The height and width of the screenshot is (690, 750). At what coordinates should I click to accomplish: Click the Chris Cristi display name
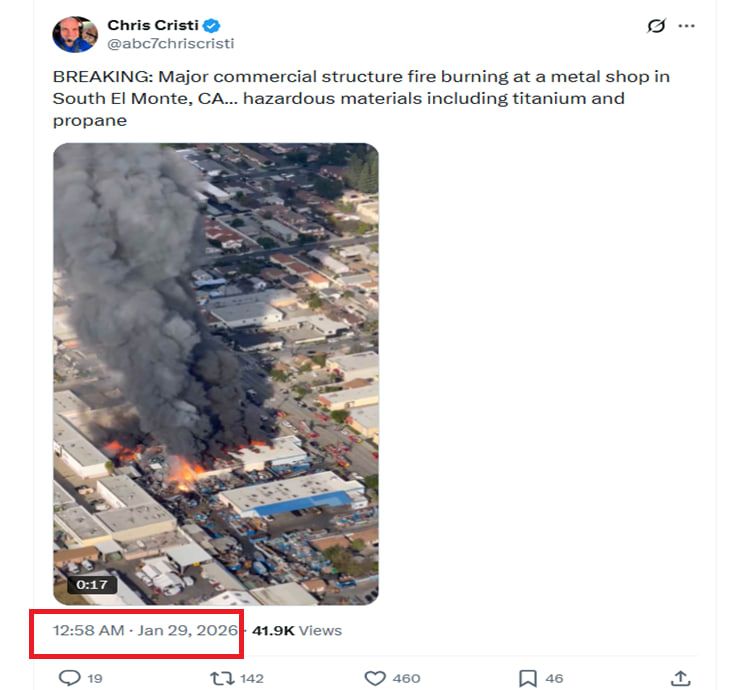tap(153, 26)
